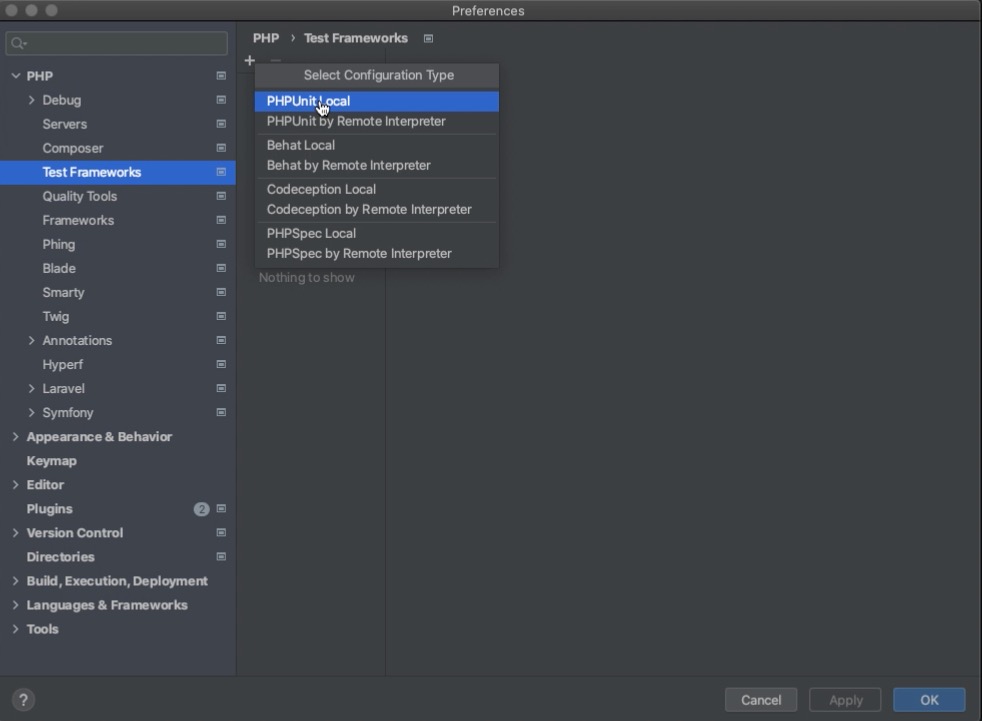Click the OK button
This screenshot has height=721, width=982.
(929, 700)
